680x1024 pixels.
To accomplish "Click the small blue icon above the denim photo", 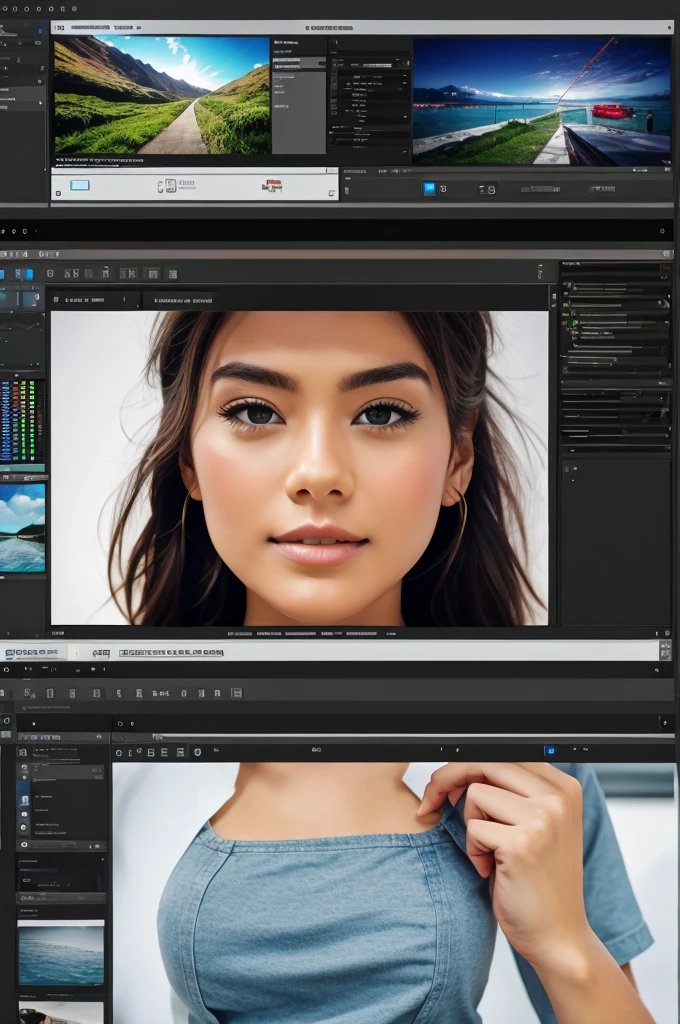I will click(x=550, y=751).
